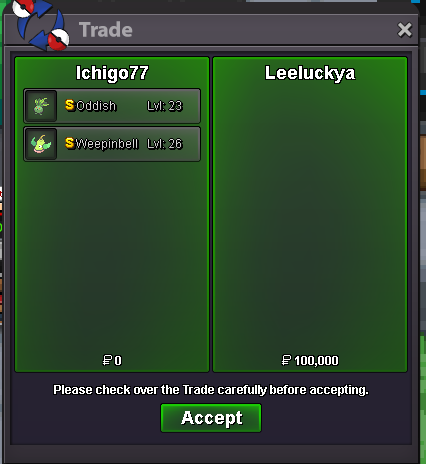Close the Trade window with X
Screen dimensions: 426x464
coord(405,30)
